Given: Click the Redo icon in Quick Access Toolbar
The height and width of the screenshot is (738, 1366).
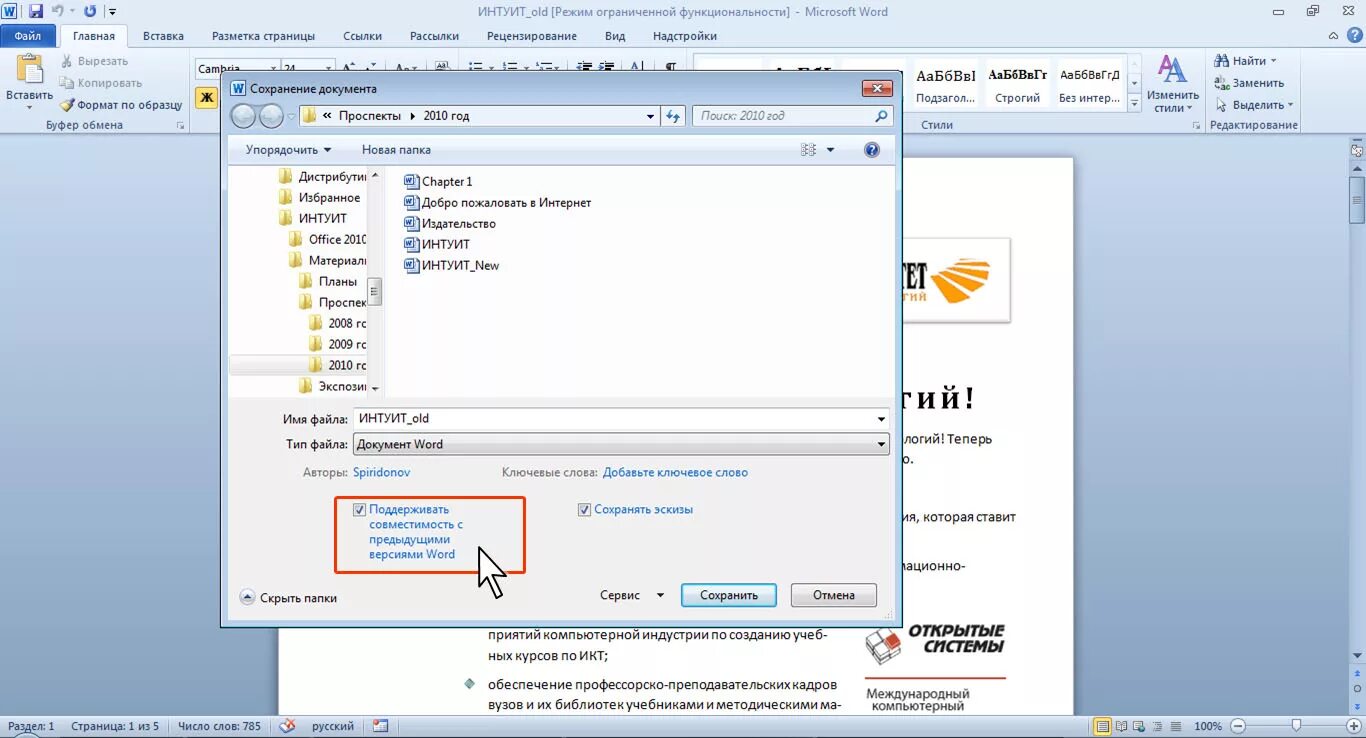Looking at the screenshot, I should [90, 12].
